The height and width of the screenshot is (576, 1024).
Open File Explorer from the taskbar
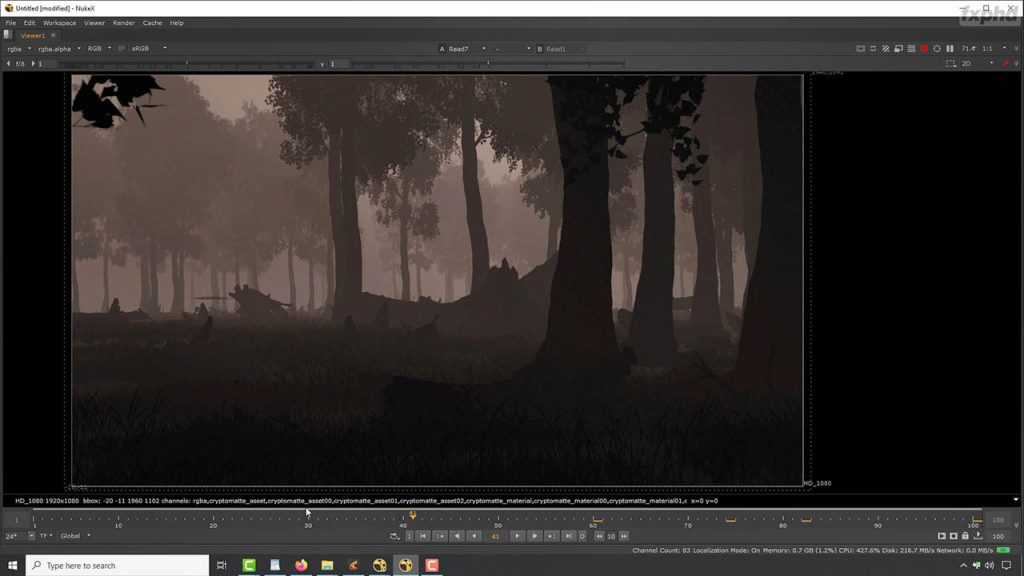327,566
